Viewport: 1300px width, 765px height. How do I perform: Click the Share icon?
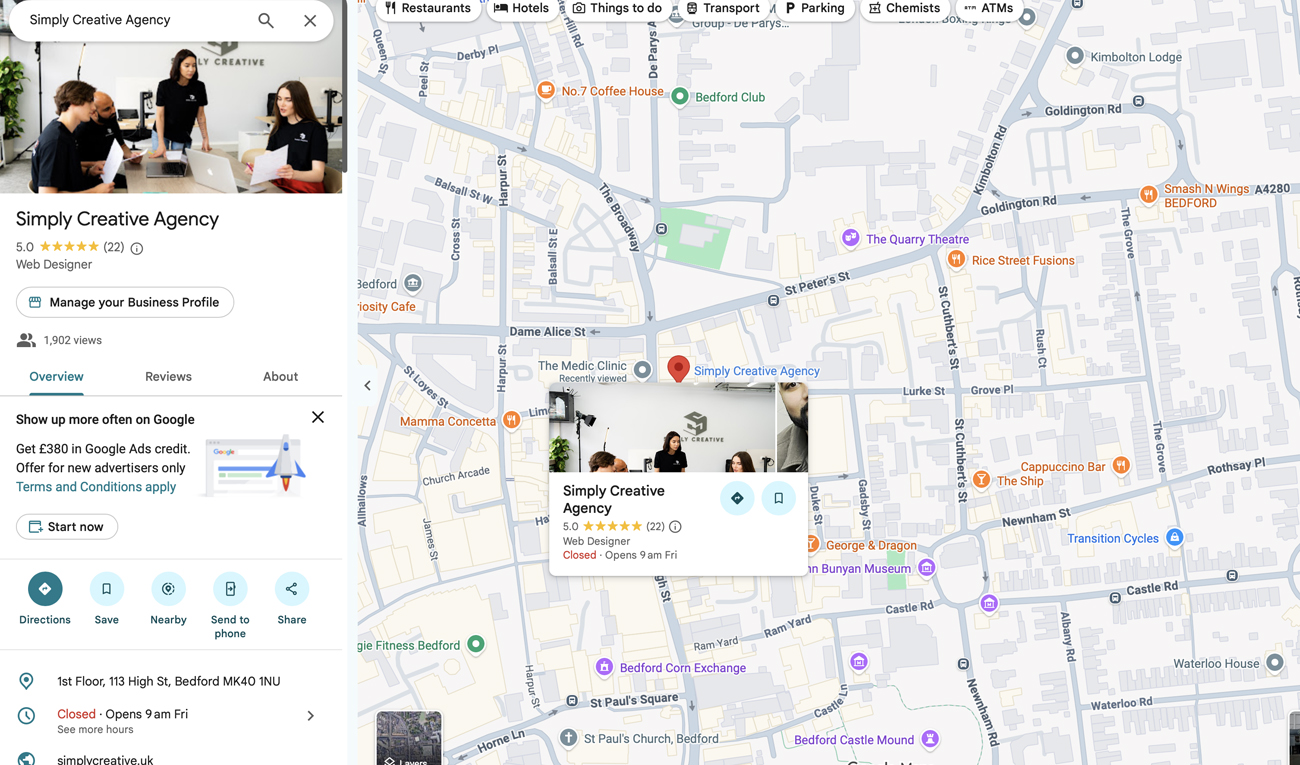point(292,589)
